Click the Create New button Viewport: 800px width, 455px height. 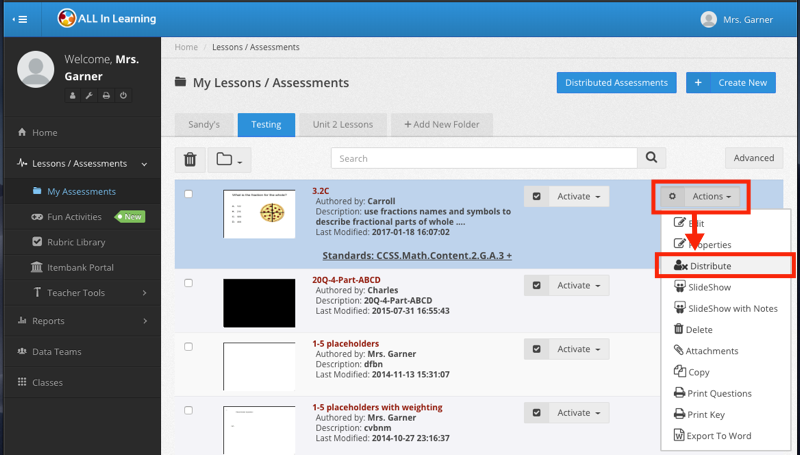pos(731,83)
